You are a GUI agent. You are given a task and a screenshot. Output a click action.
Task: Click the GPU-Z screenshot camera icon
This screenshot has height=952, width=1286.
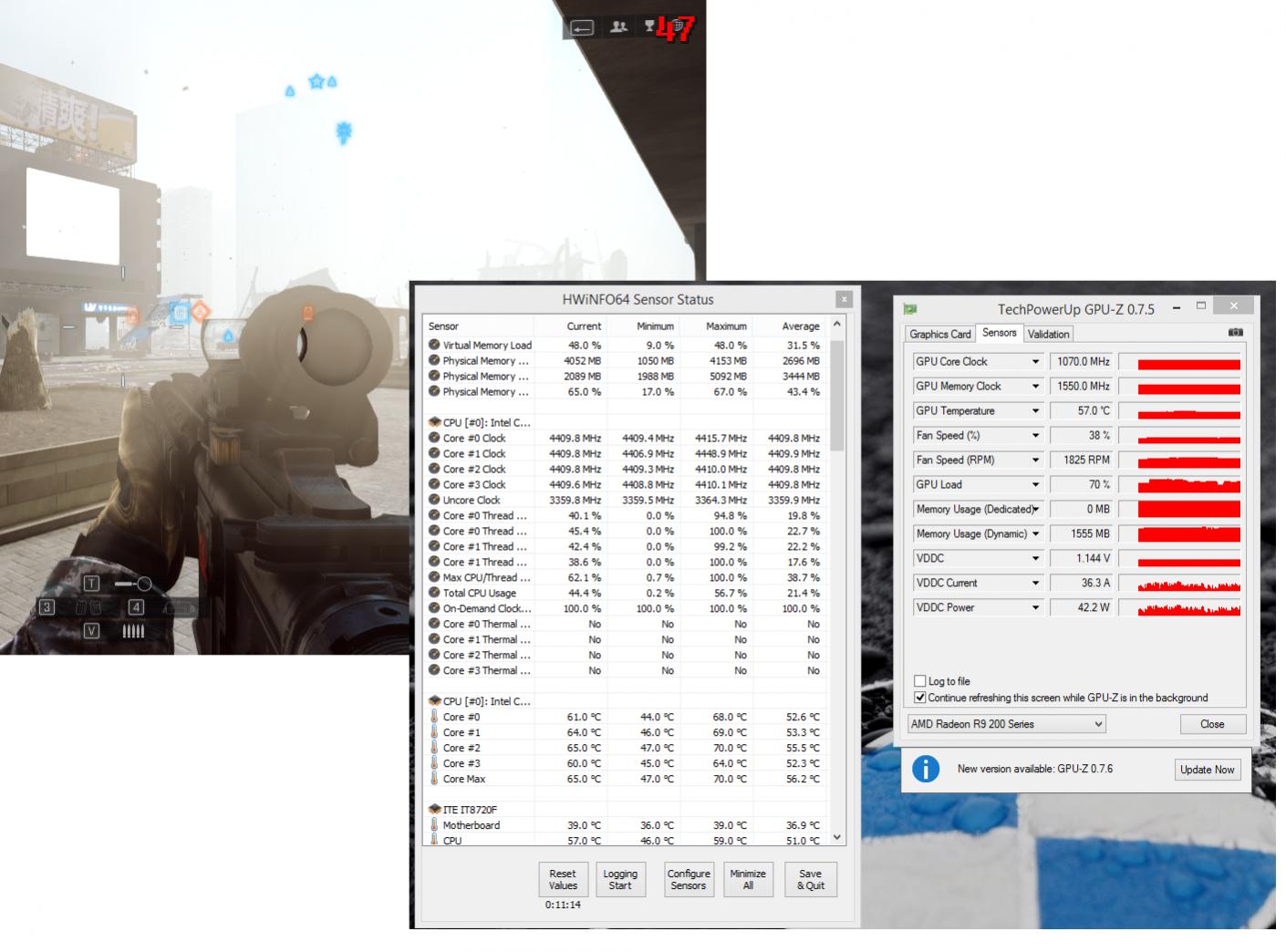1235,333
